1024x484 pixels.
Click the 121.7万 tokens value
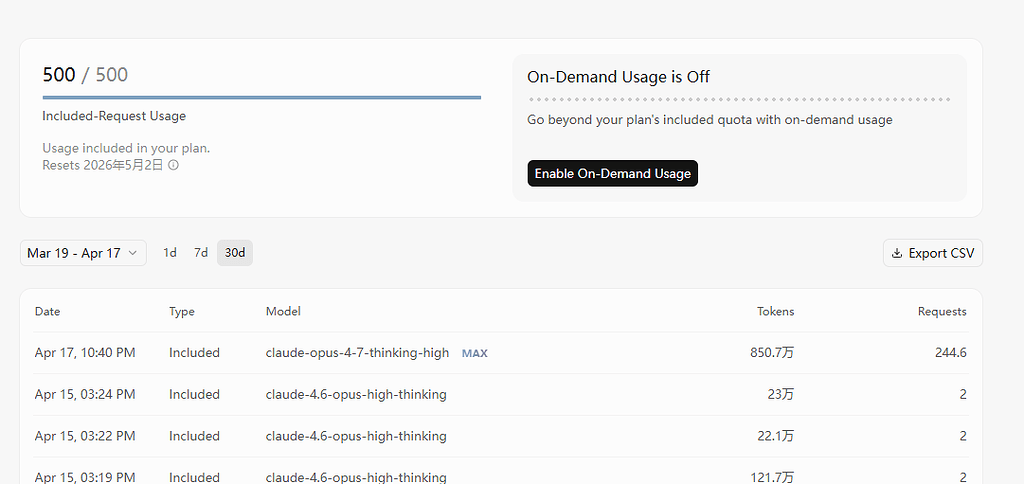pyautogui.click(x=773, y=477)
